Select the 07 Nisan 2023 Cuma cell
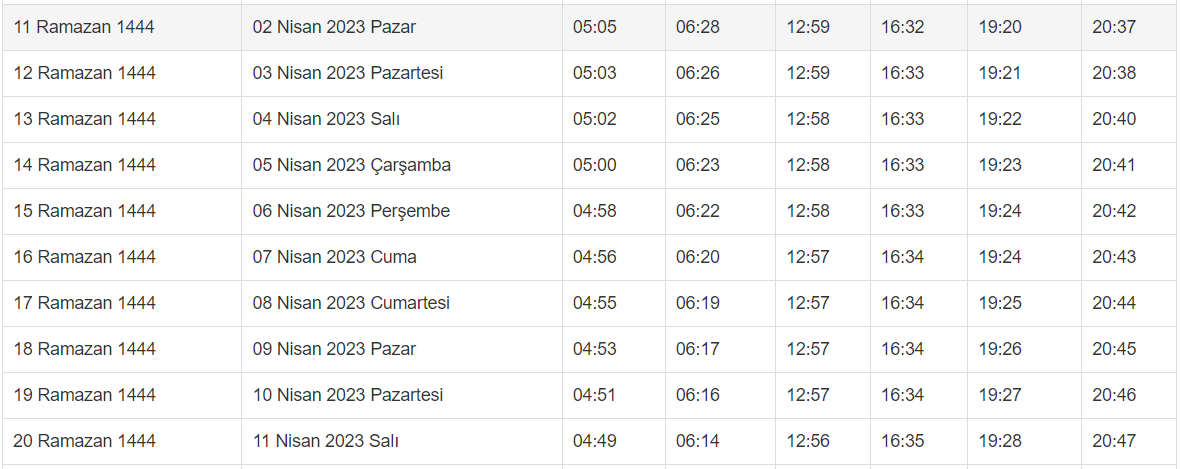Image resolution: width=1180 pixels, height=469 pixels. 334,257
